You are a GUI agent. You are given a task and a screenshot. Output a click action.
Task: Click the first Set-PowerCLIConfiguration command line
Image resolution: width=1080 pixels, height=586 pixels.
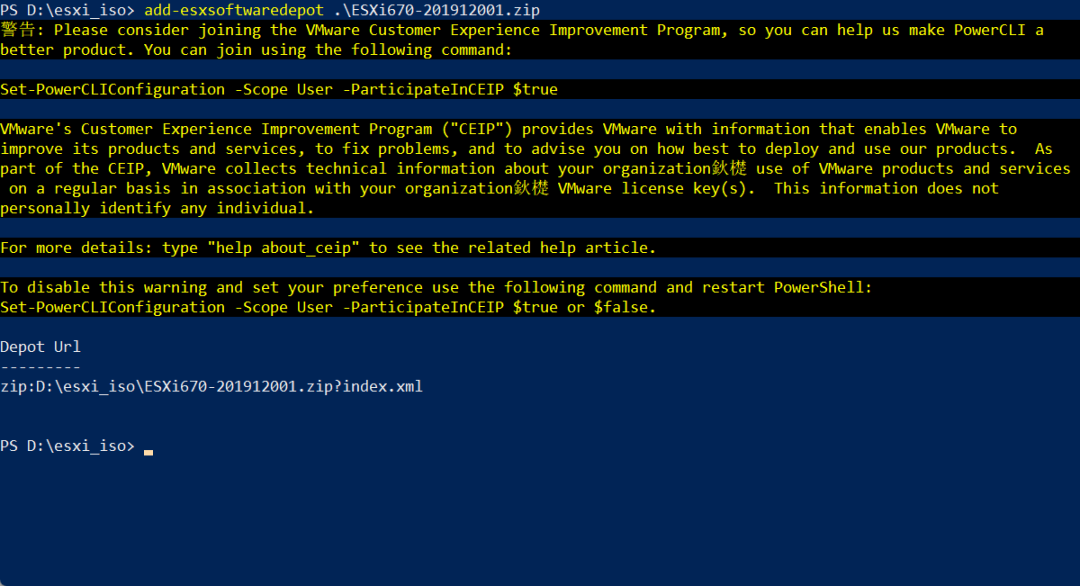[x=279, y=89]
